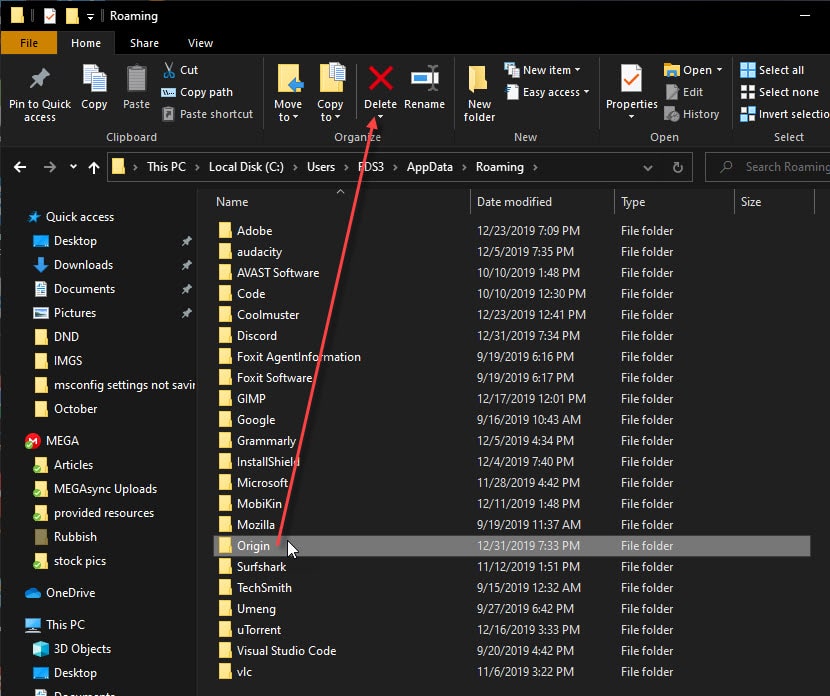Select MEGAsync Uploads folder
This screenshot has width=830, height=696.
(96, 489)
